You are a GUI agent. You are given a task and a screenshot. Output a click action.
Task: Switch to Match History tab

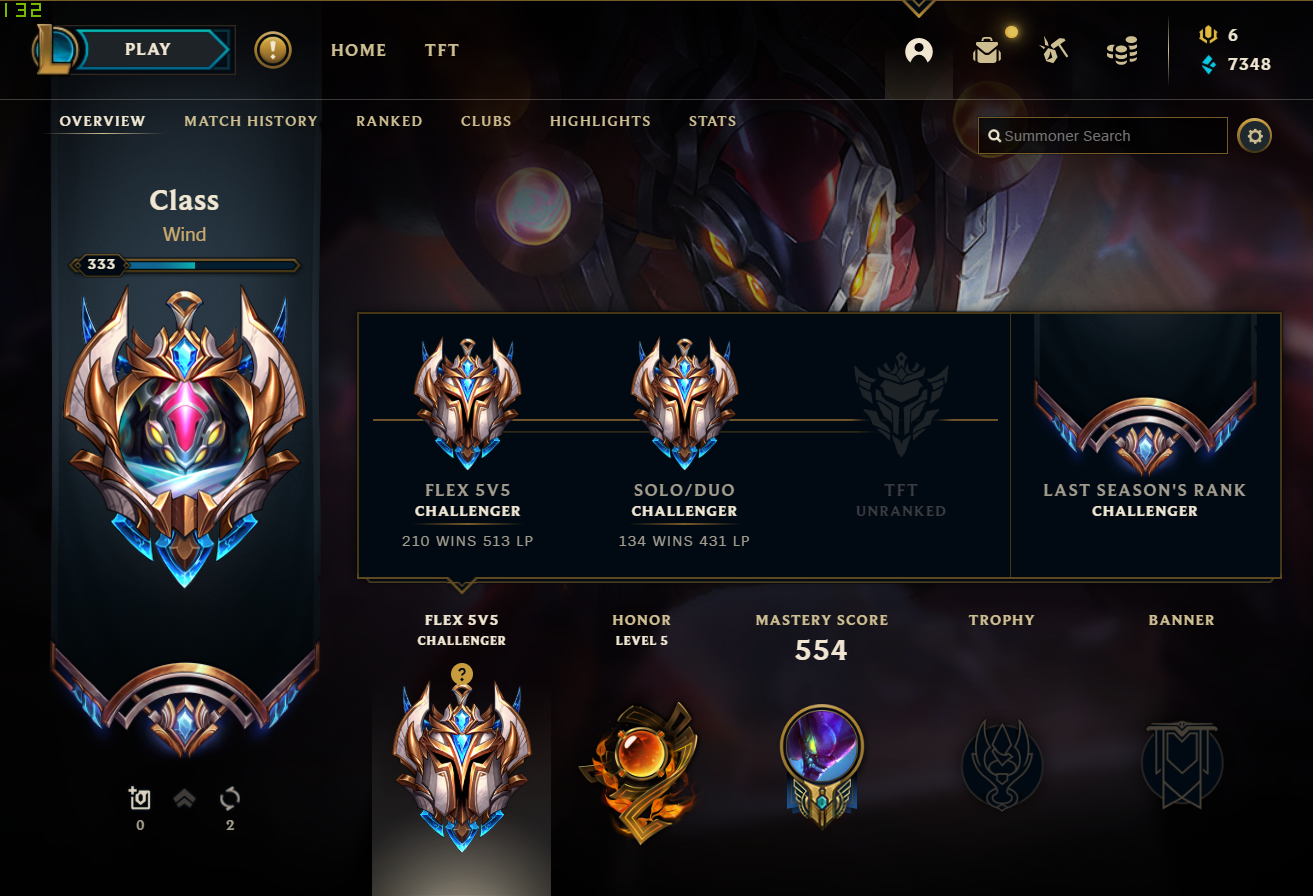point(251,121)
